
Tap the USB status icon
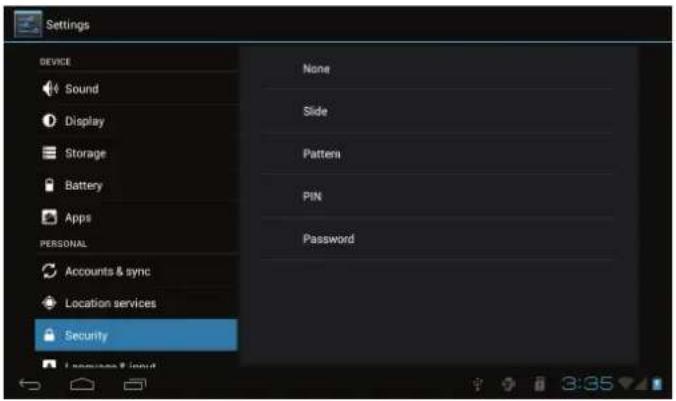tap(478, 384)
